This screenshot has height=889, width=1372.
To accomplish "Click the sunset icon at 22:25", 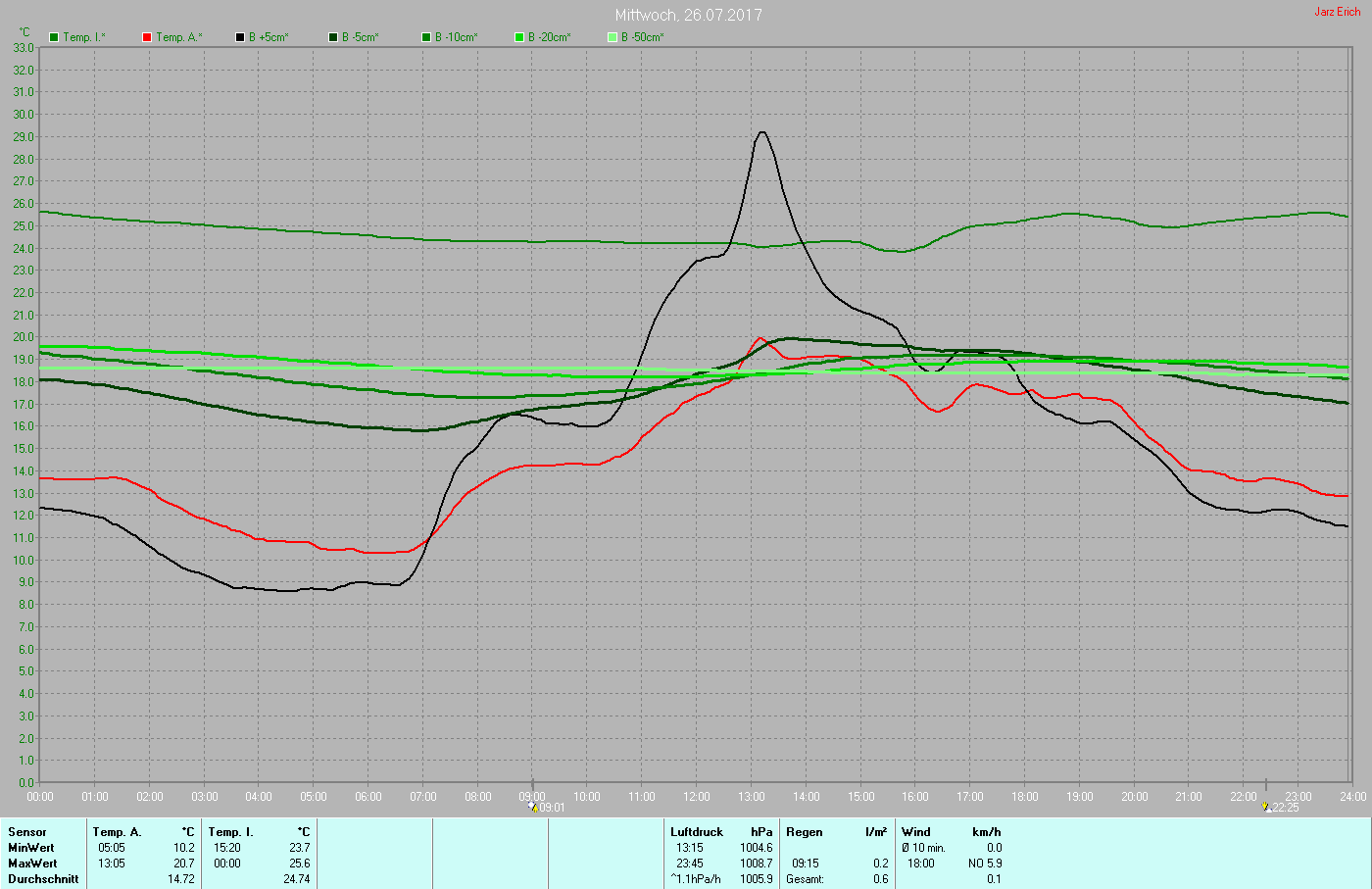I will click(1266, 807).
